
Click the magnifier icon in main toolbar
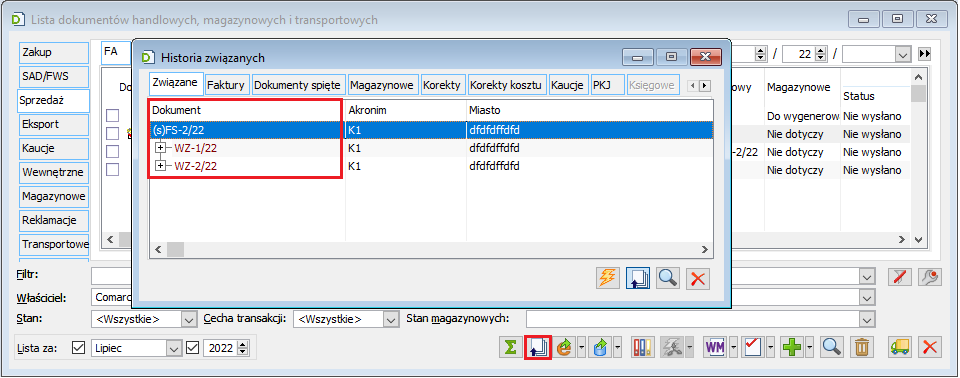click(x=831, y=347)
